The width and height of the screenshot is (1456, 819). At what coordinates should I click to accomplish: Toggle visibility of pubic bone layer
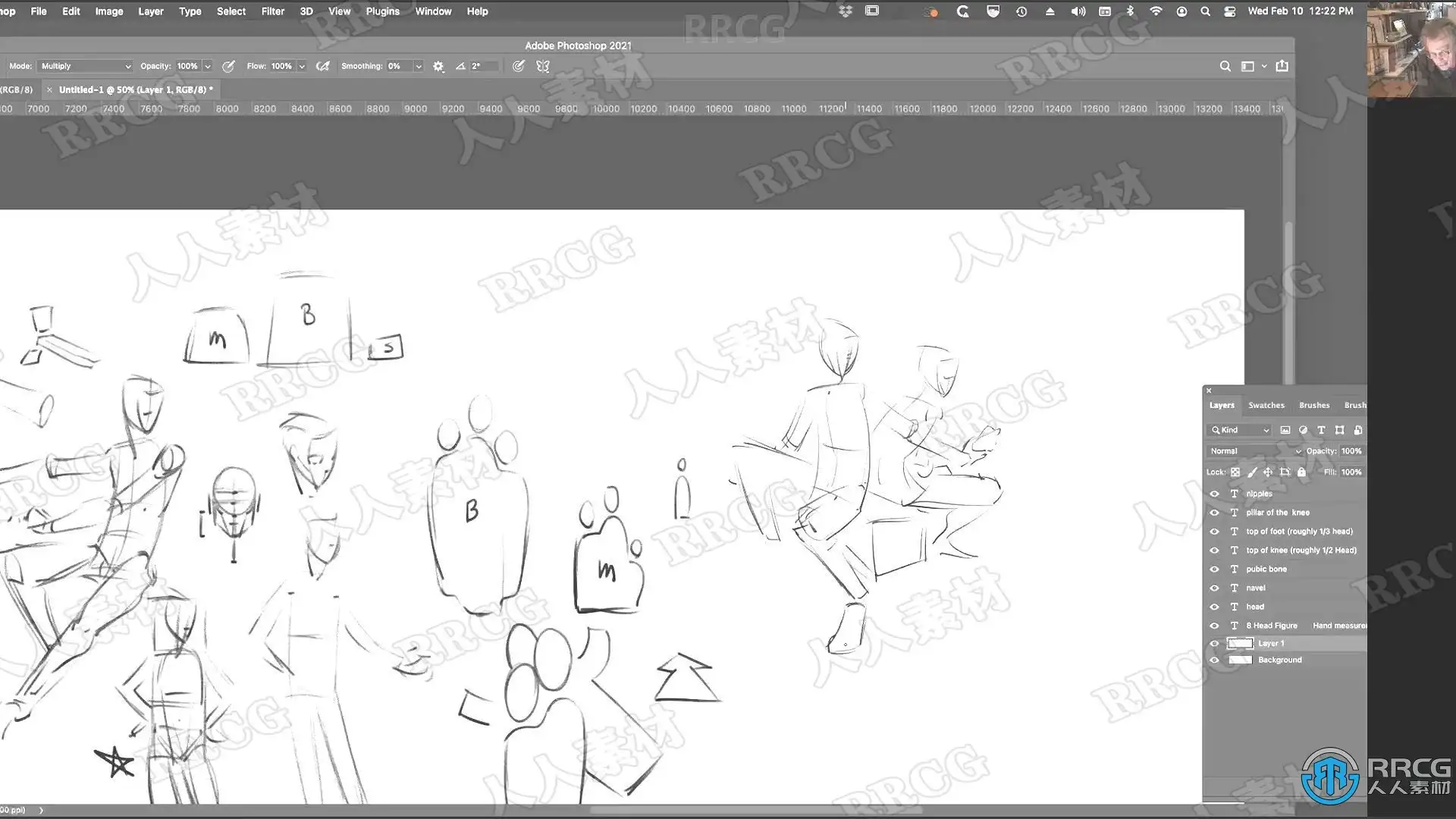click(1214, 569)
